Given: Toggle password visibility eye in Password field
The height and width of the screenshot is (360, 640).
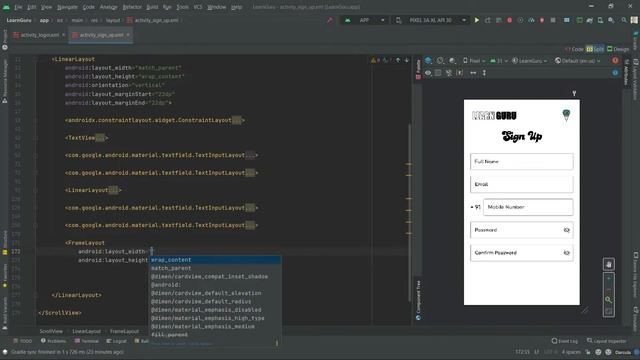Looking at the screenshot, I should 567,230.
